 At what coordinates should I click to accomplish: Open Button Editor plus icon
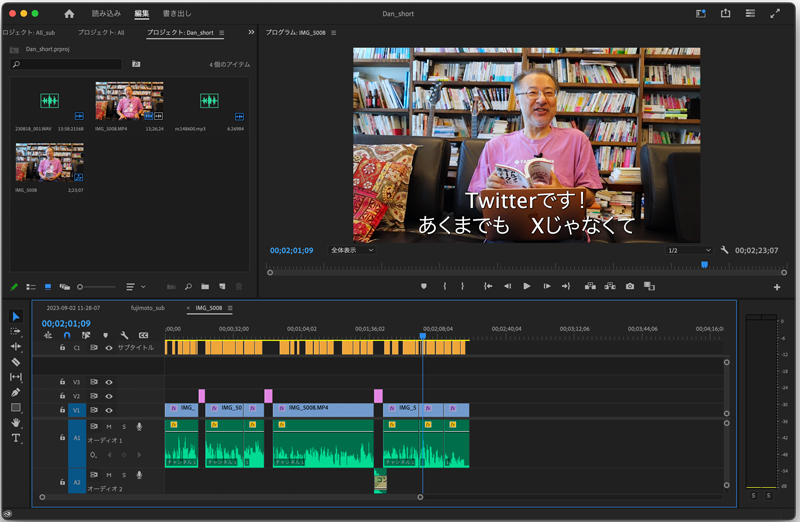click(777, 287)
